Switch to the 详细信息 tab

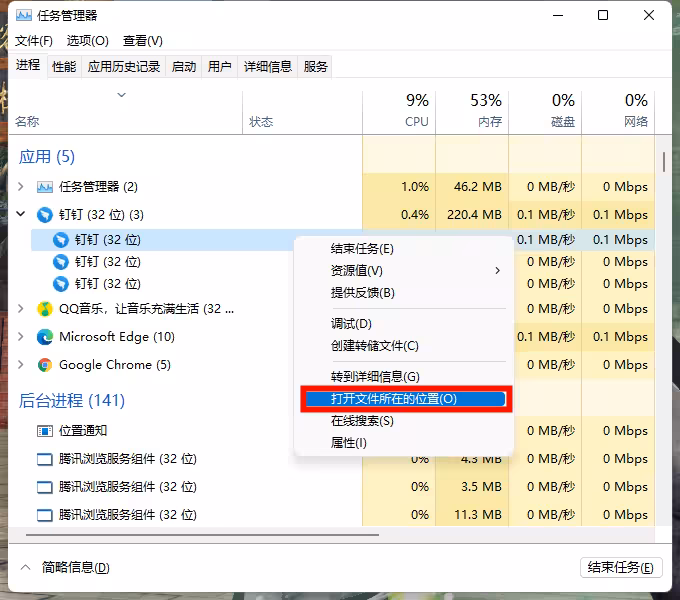tap(268, 66)
